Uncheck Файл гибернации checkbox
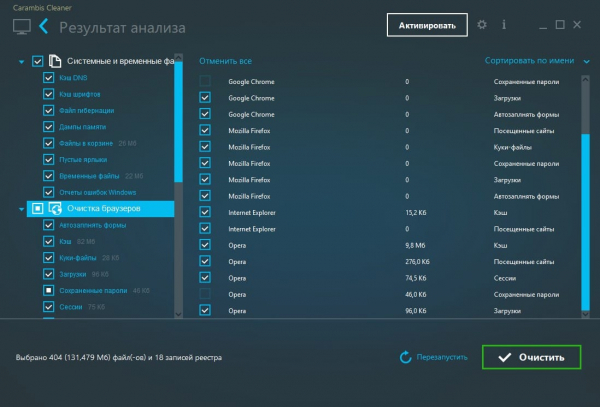600x407 pixels. (48, 111)
